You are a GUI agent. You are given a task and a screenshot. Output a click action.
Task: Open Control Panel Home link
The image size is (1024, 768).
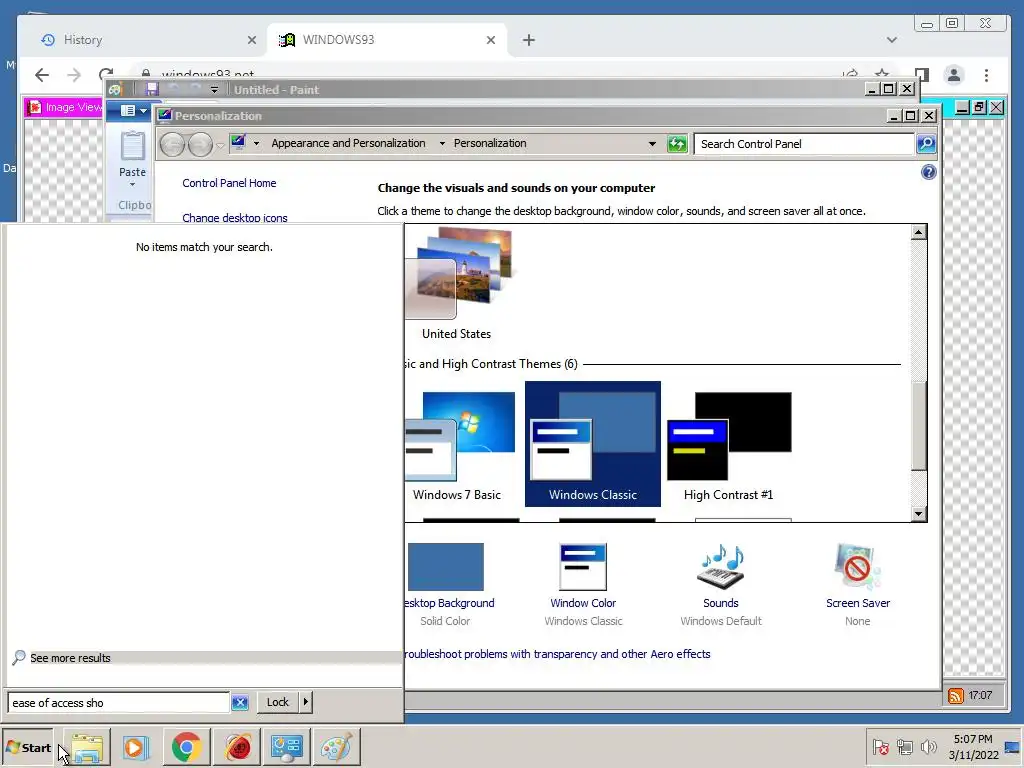pos(229,183)
